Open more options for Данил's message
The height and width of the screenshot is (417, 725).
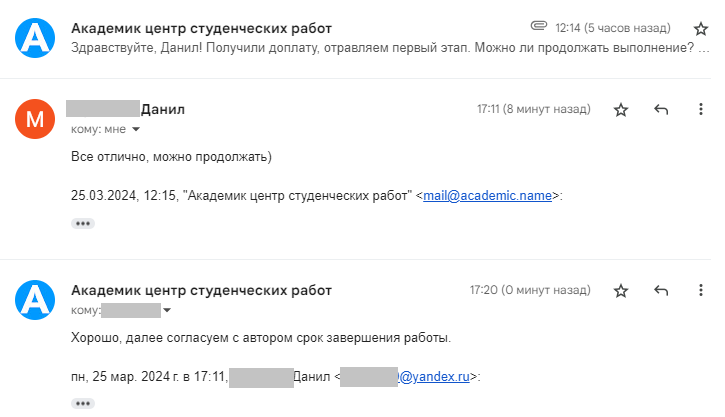[700, 109]
